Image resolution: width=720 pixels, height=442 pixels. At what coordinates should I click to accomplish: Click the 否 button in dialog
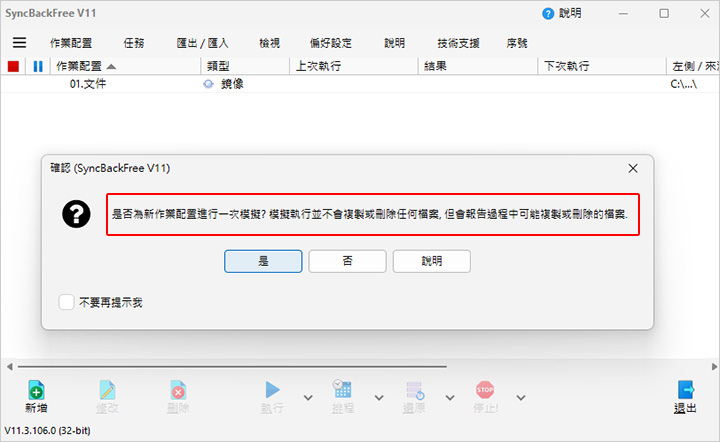[x=348, y=261]
